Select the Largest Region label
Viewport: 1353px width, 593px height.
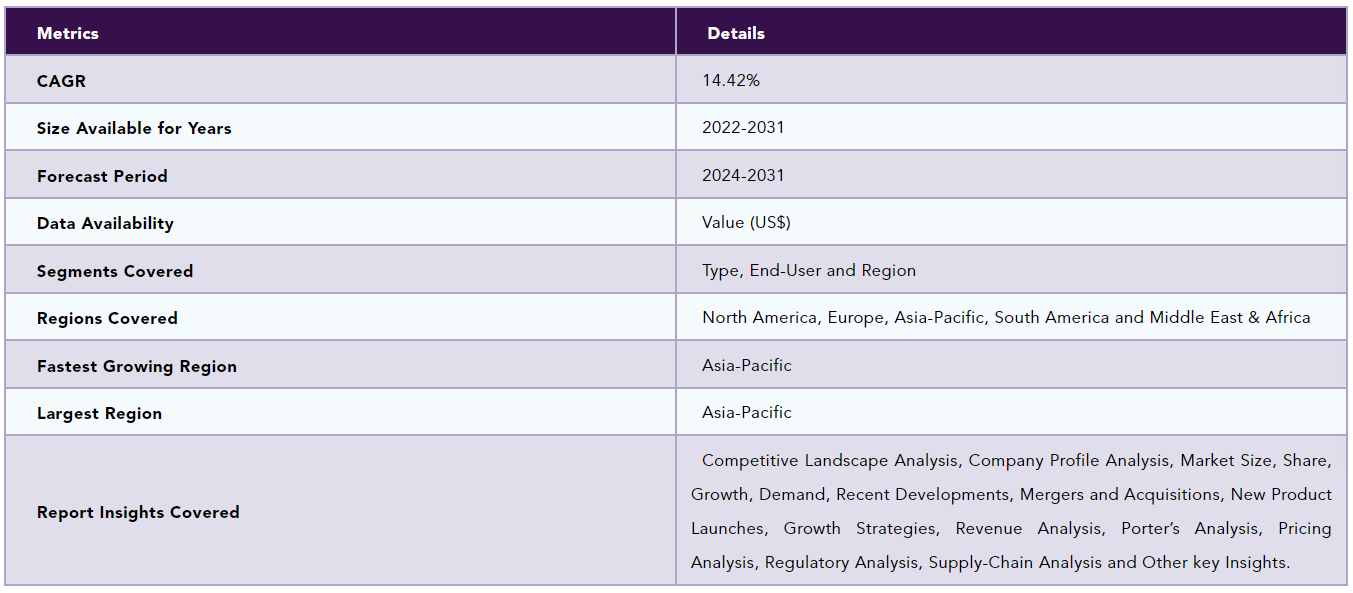tap(99, 413)
